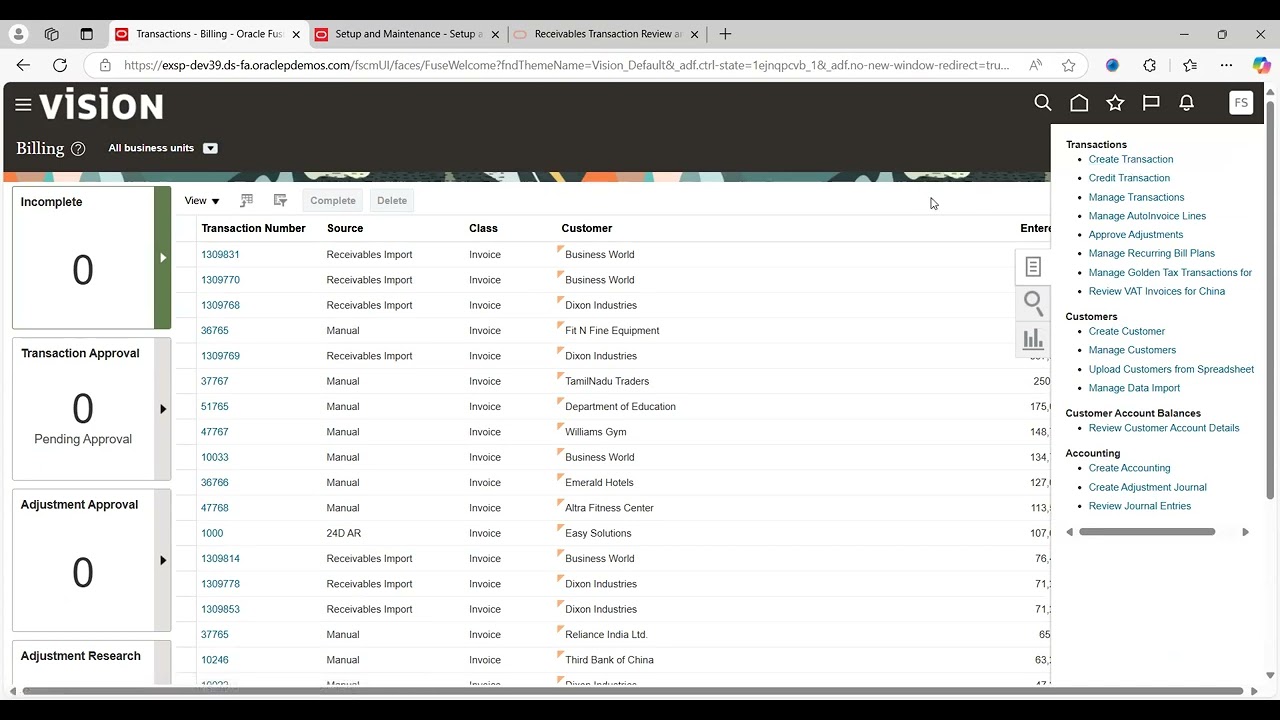The height and width of the screenshot is (720, 1280).
Task: Select the Transactions - Billing browser tab
Action: (208, 34)
